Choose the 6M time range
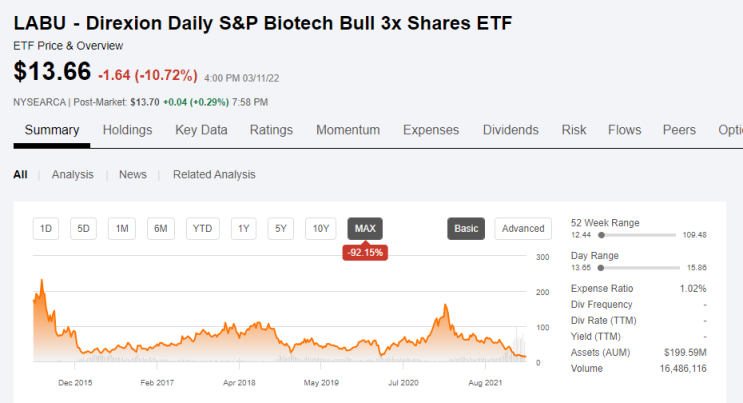The image size is (743, 403). coord(161,229)
